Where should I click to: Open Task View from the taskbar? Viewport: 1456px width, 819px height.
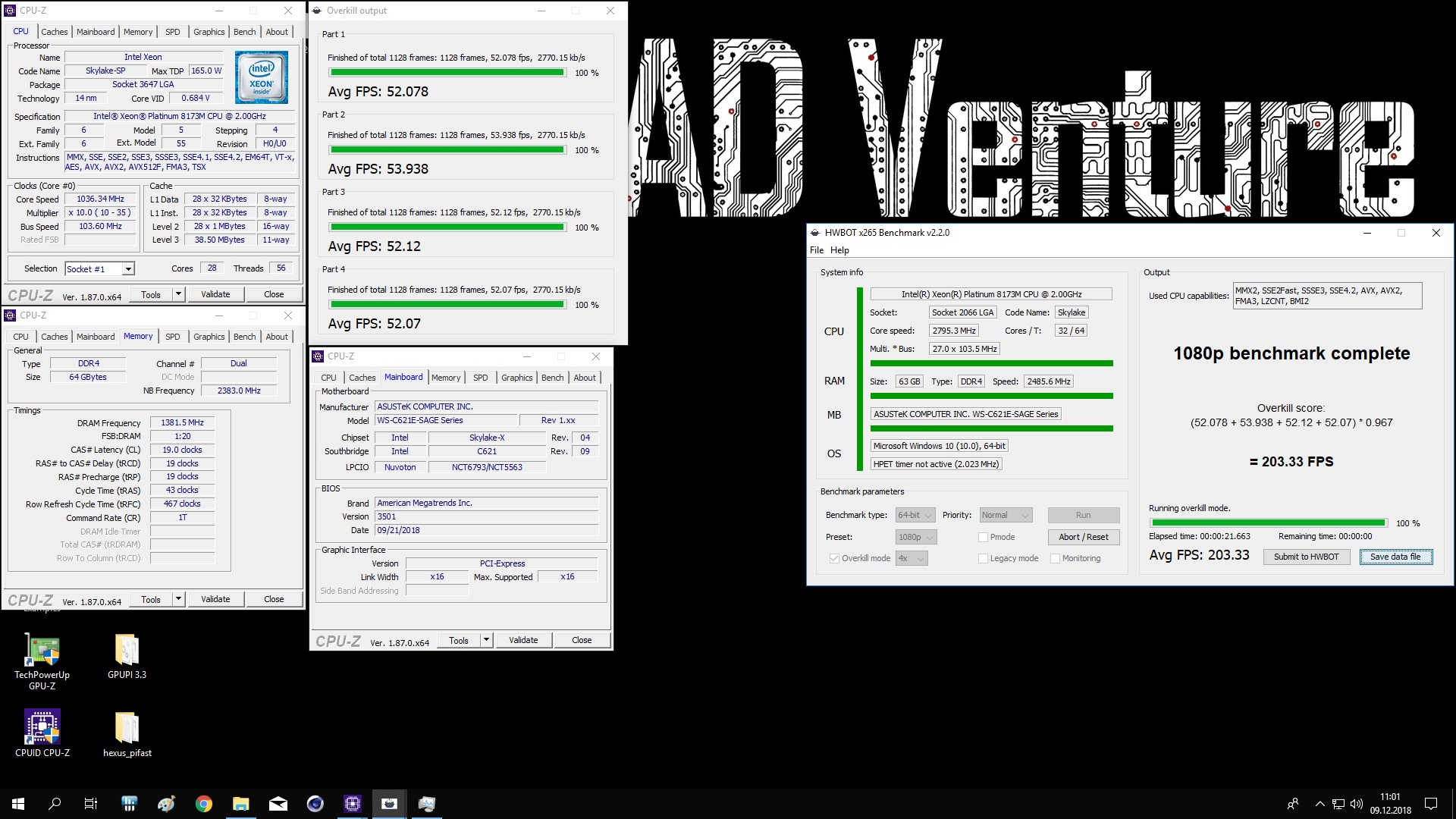pyautogui.click(x=90, y=804)
